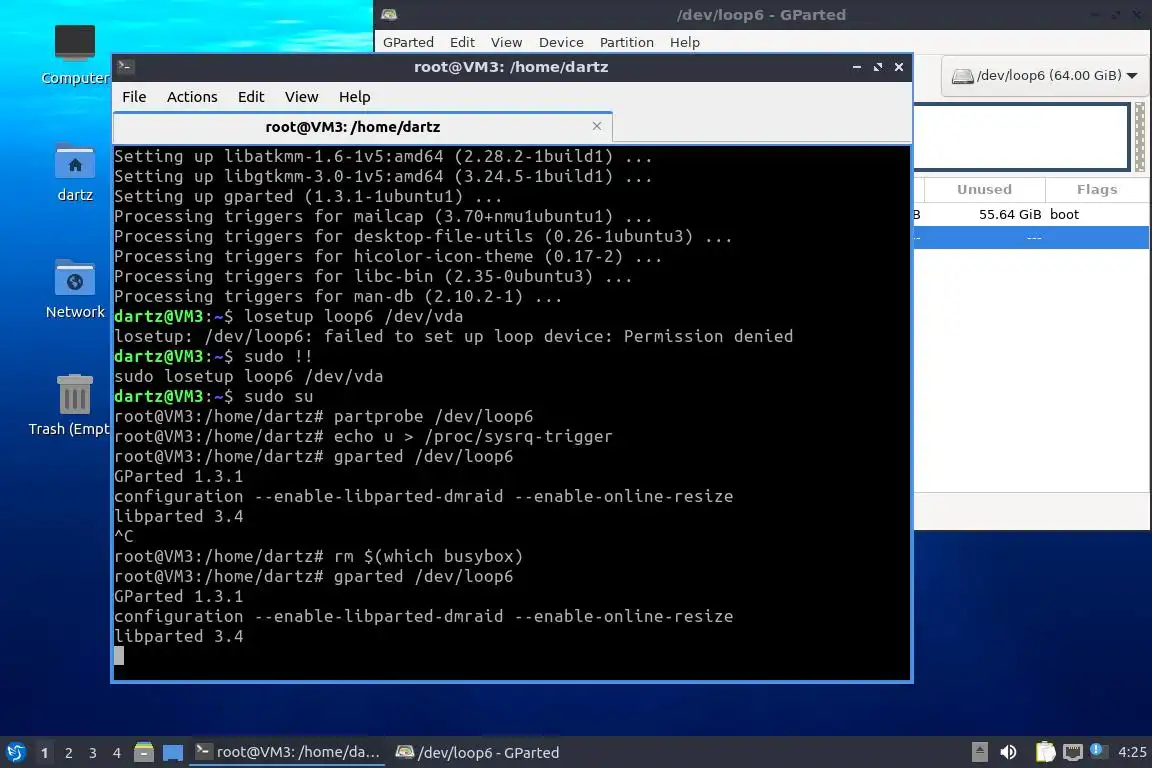
Task: Minimize the terminal window
Action: pos(857,67)
